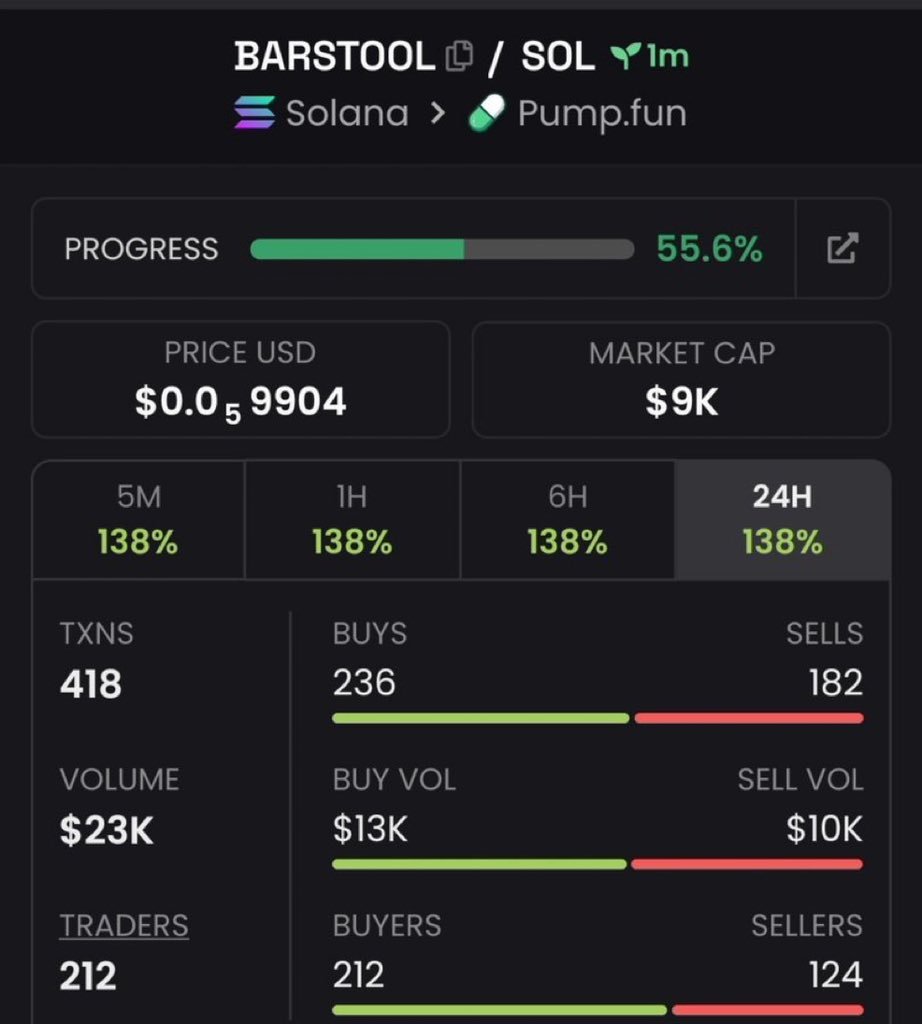922x1024 pixels.
Task: Click the Pump.fun pill icon
Action: 487,112
